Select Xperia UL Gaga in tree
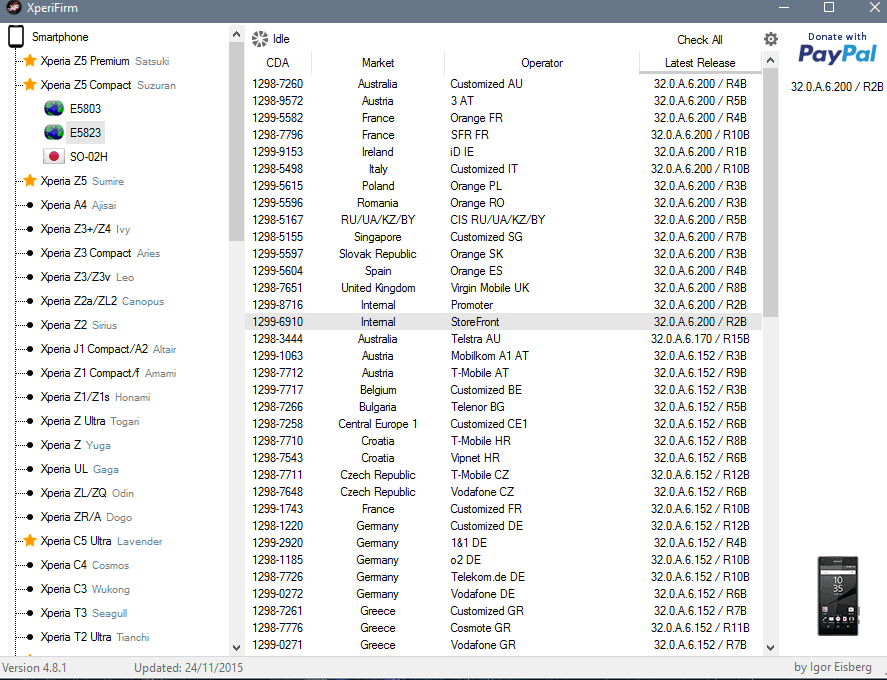Image resolution: width=887 pixels, height=680 pixels. click(79, 469)
